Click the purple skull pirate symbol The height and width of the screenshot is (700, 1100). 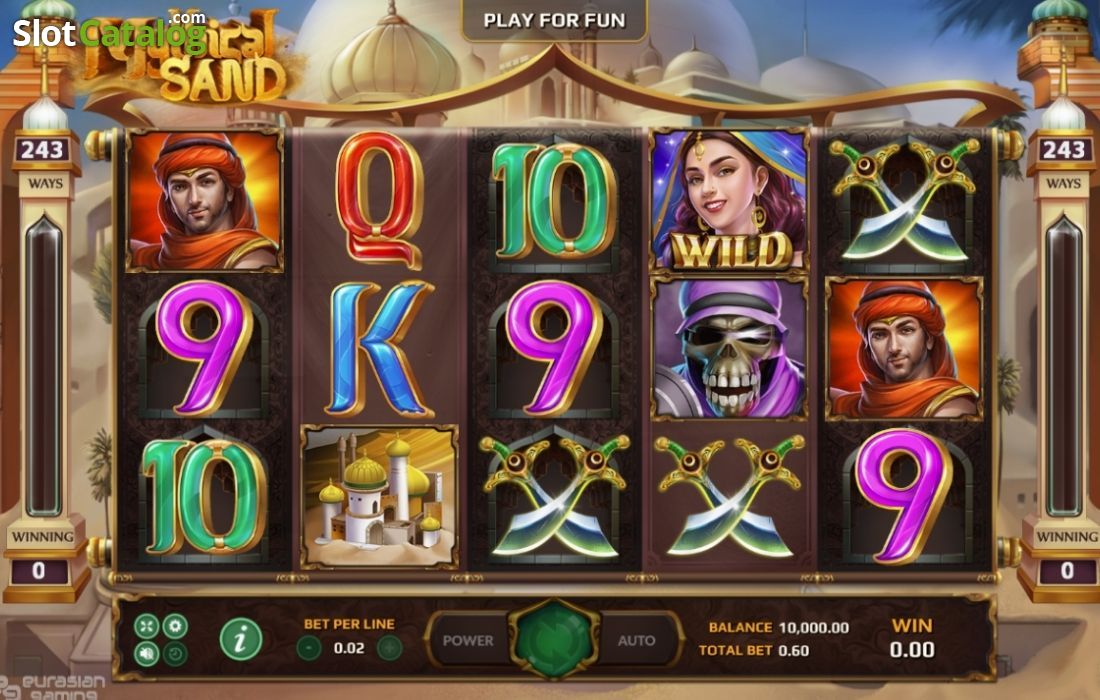[x=730, y=349]
